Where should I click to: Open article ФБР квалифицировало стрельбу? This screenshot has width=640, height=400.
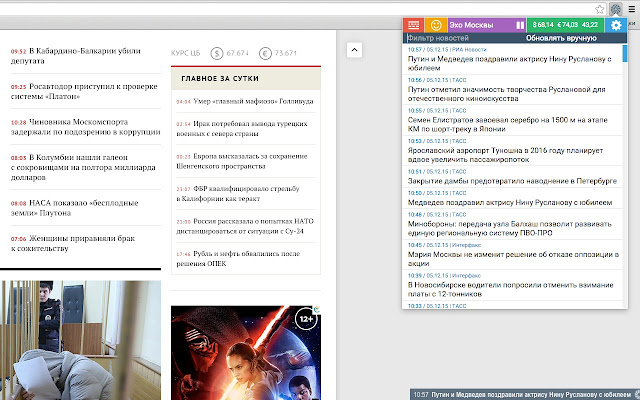coord(238,193)
